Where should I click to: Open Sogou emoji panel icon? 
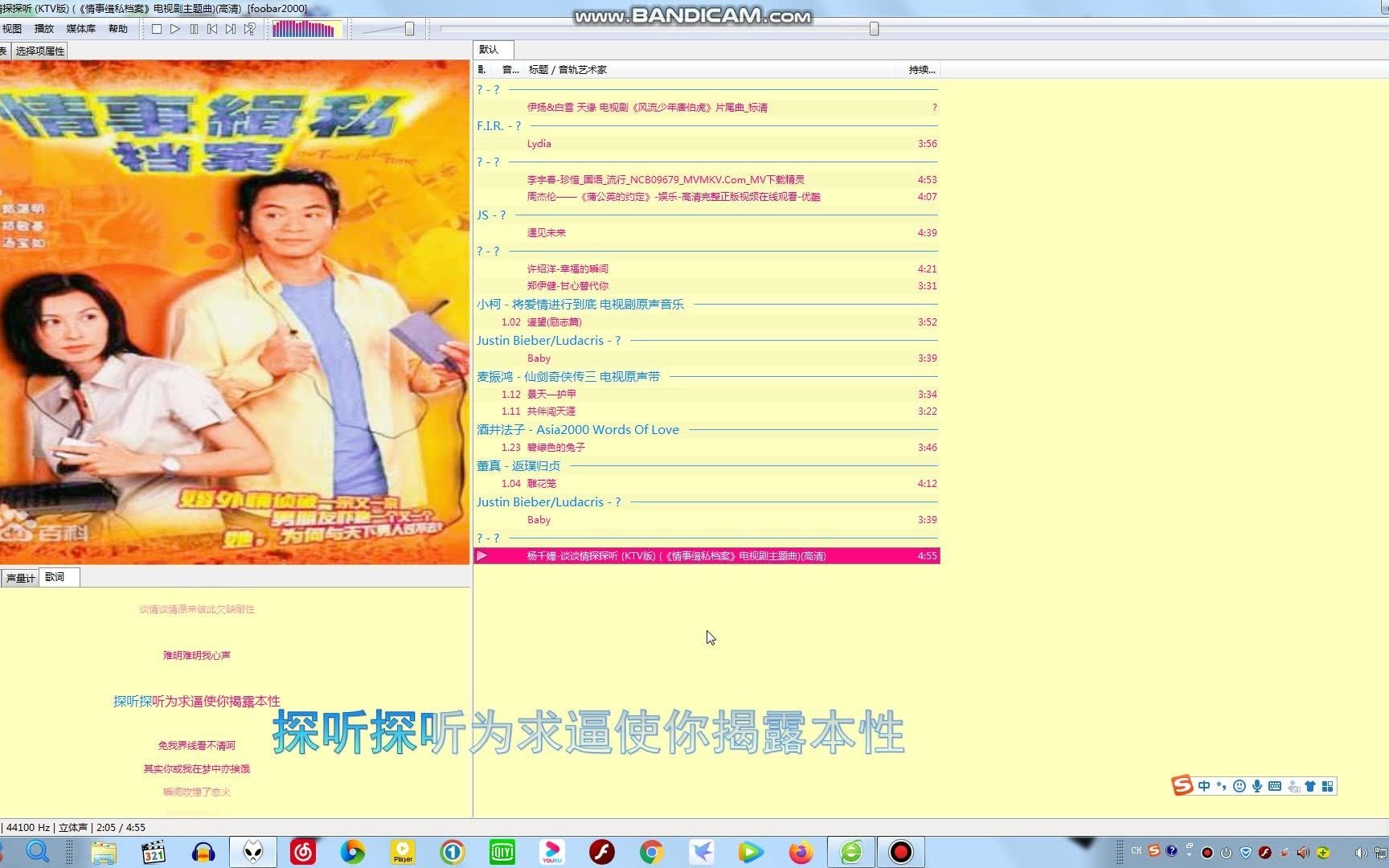tap(1239, 787)
